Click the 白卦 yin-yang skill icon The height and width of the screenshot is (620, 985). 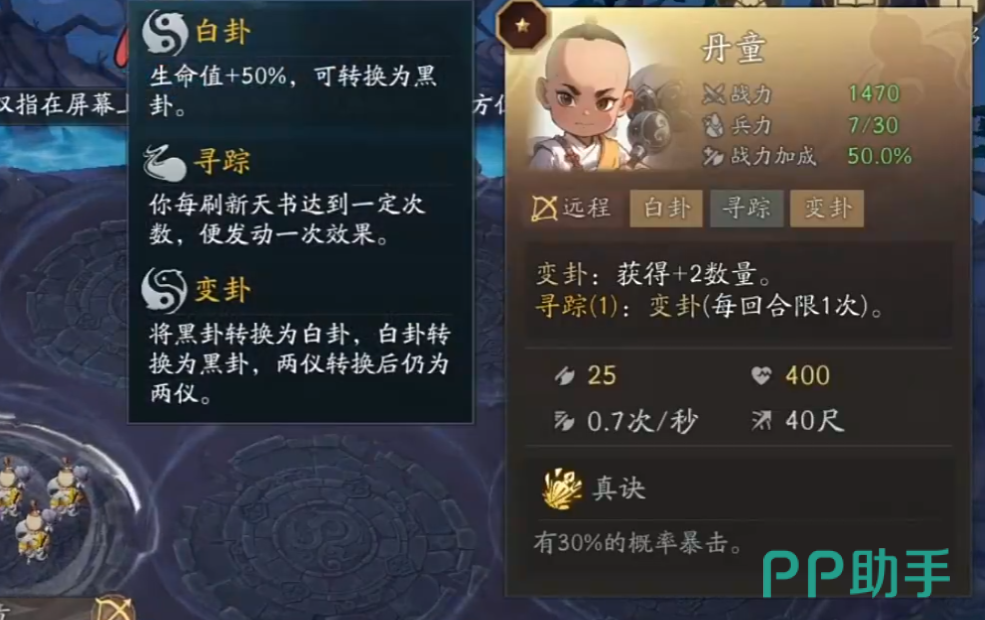(x=165, y=33)
